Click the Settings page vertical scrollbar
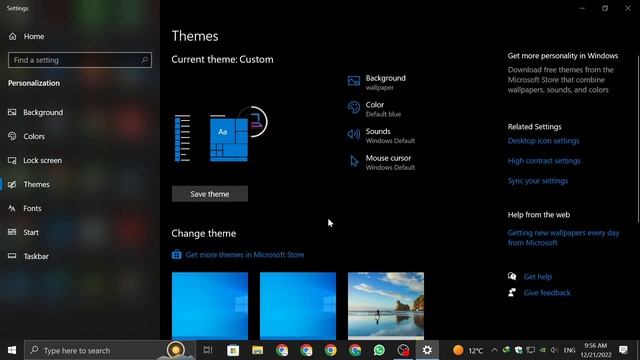640x360 pixels. point(638,139)
